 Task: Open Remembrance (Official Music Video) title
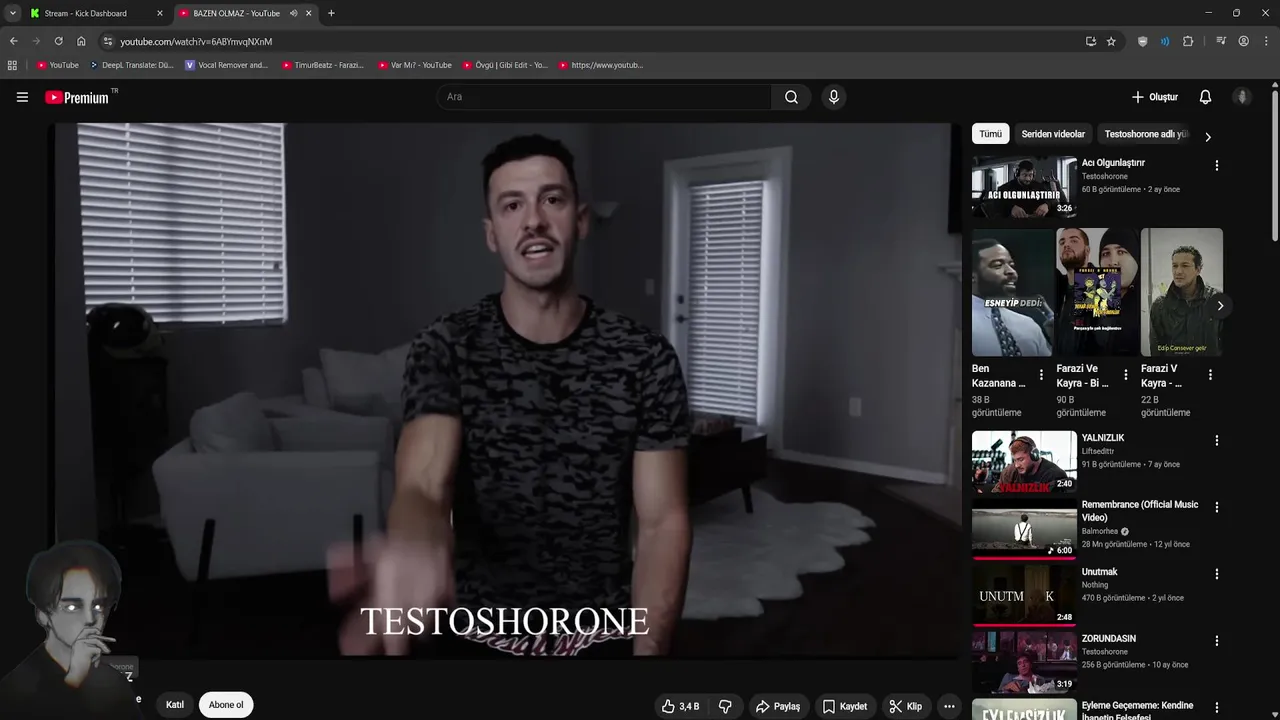[1140, 511]
